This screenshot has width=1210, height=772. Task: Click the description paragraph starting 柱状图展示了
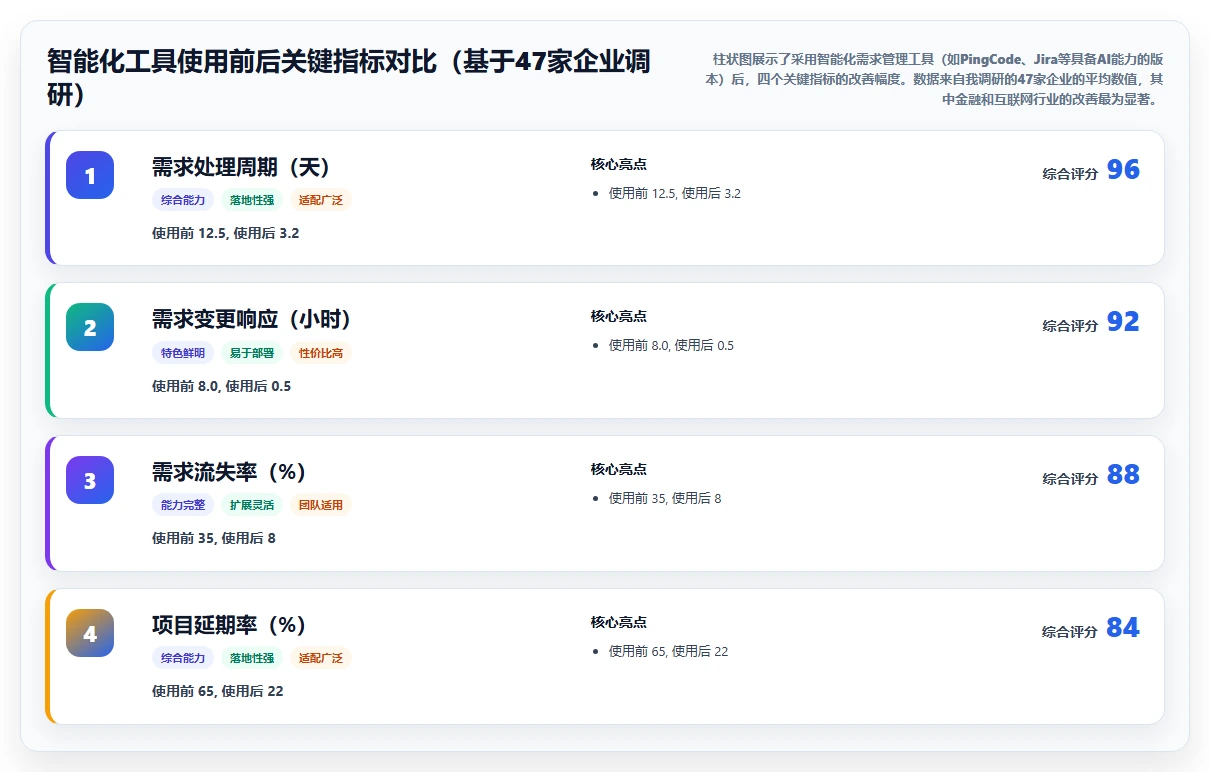pos(932,79)
